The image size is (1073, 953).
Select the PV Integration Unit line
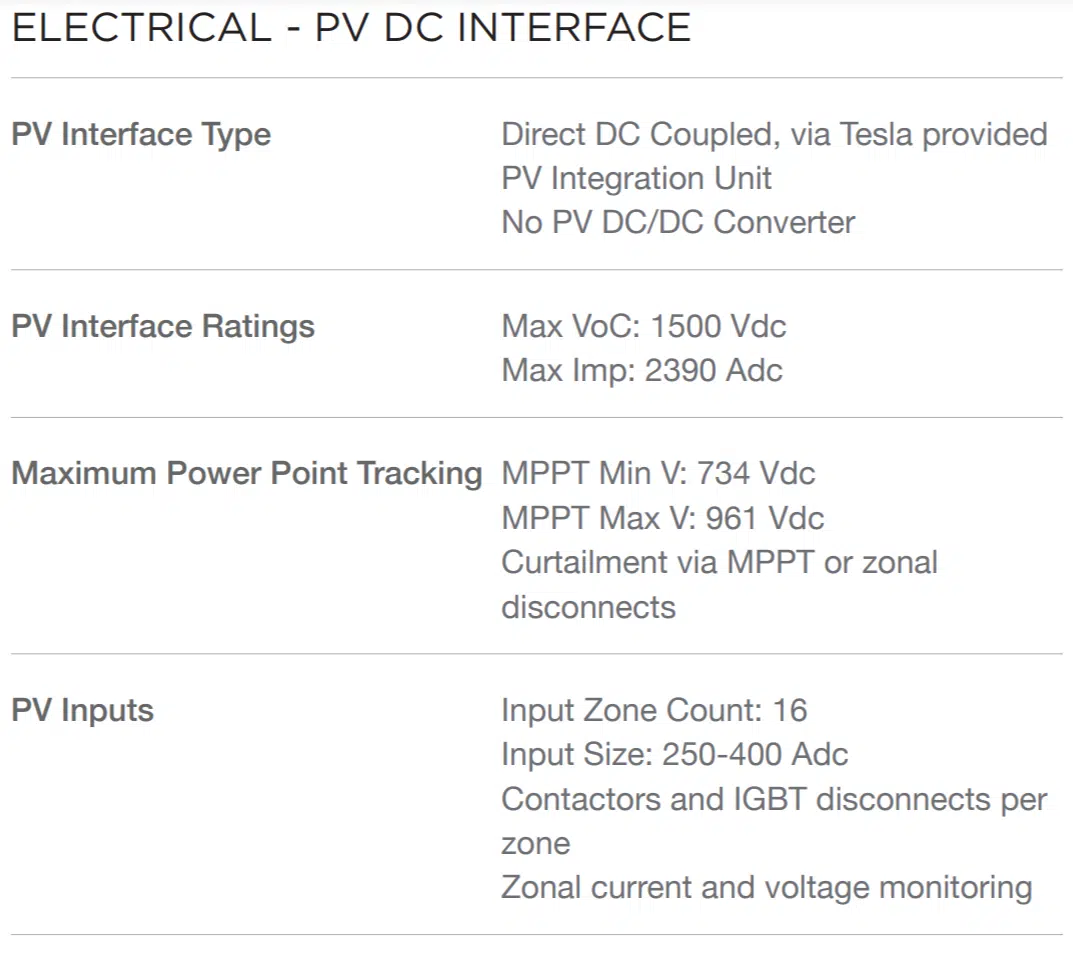coord(636,178)
